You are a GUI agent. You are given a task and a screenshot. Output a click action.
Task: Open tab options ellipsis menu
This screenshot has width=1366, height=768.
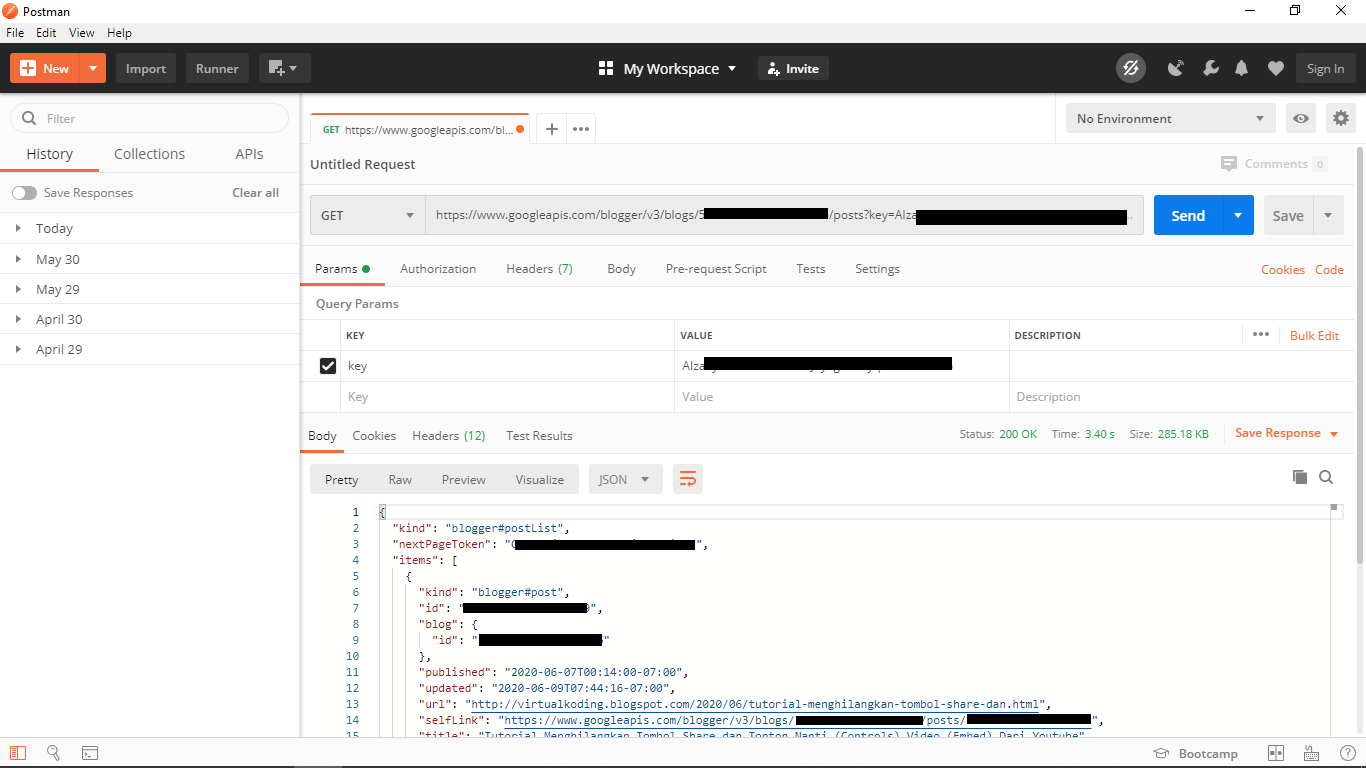click(x=581, y=129)
